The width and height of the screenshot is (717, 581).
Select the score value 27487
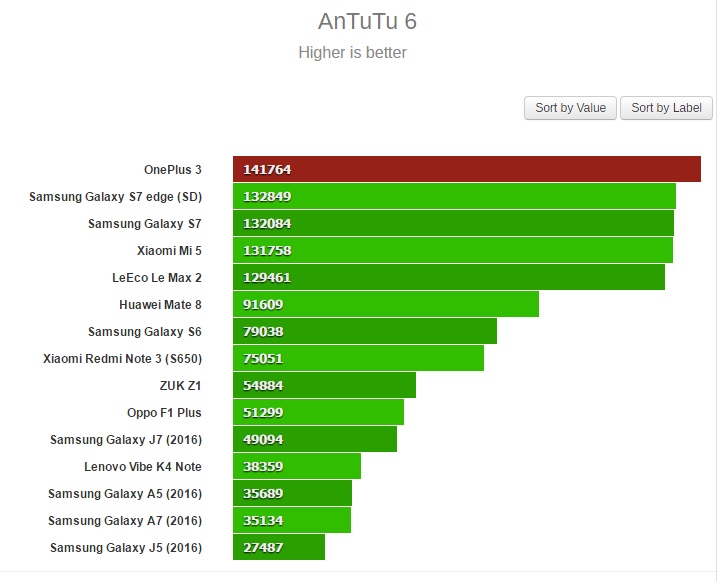coord(263,547)
